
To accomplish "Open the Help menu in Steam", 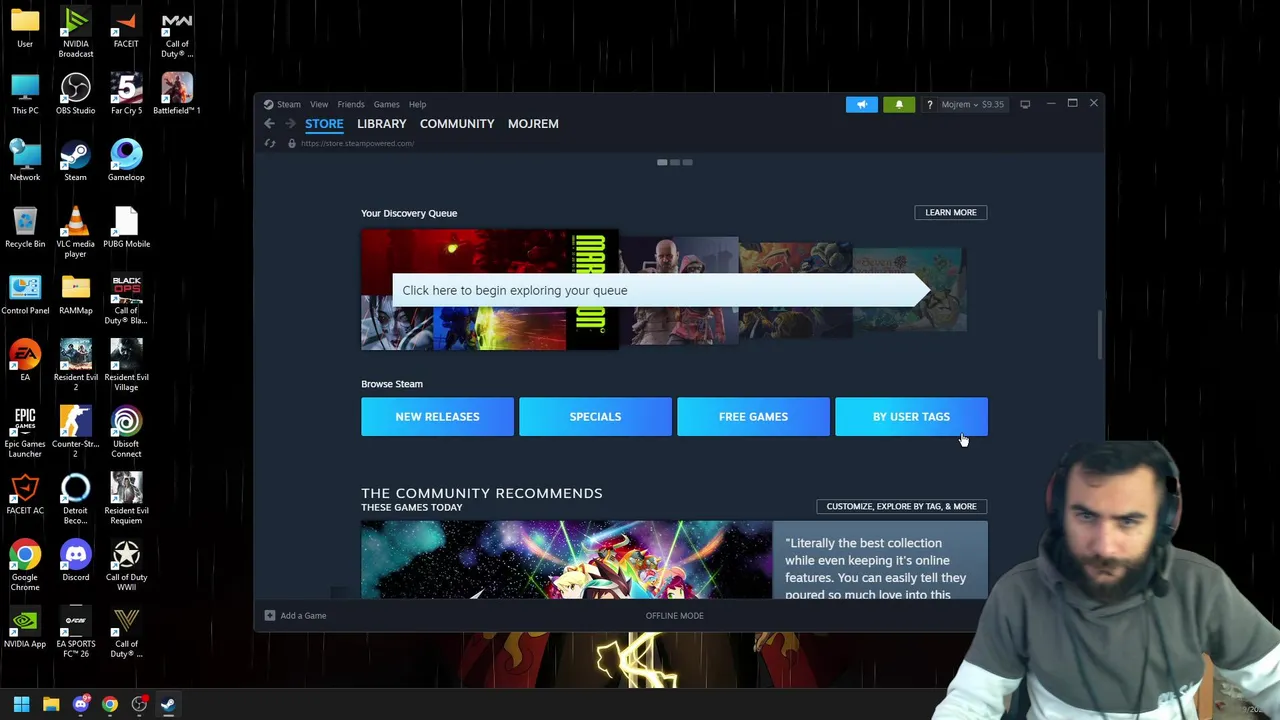I will [x=417, y=104].
